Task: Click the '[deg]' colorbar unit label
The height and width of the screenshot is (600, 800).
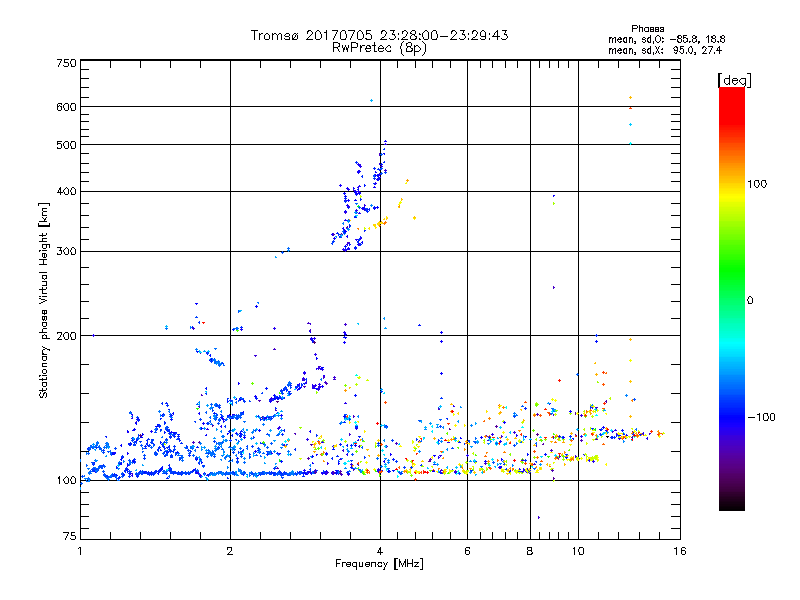Action: pyautogui.click(x=734, y=80)
